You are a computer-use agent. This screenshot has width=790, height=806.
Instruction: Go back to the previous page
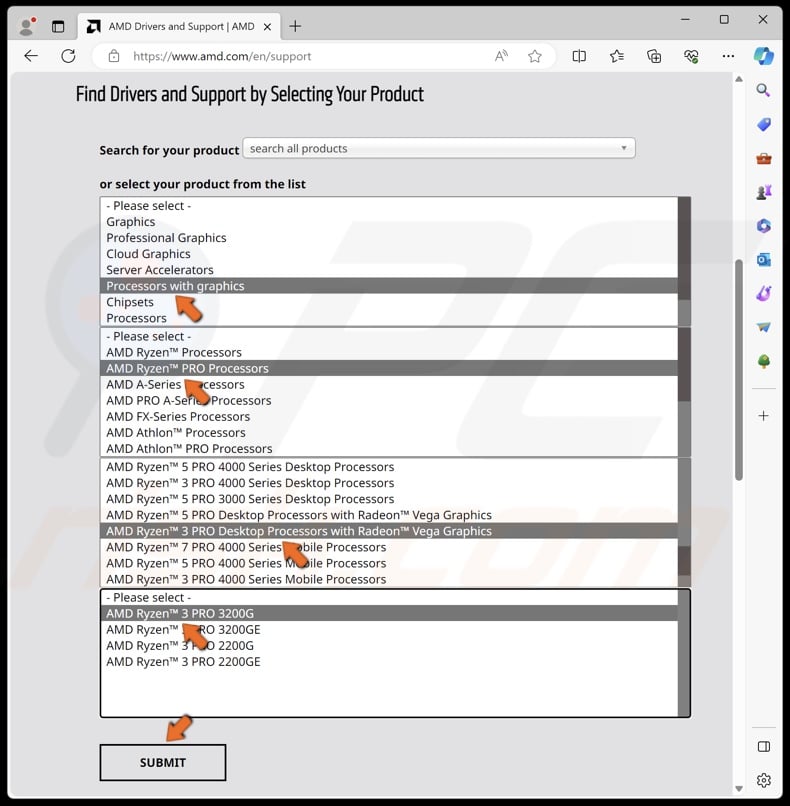(31, 56)
